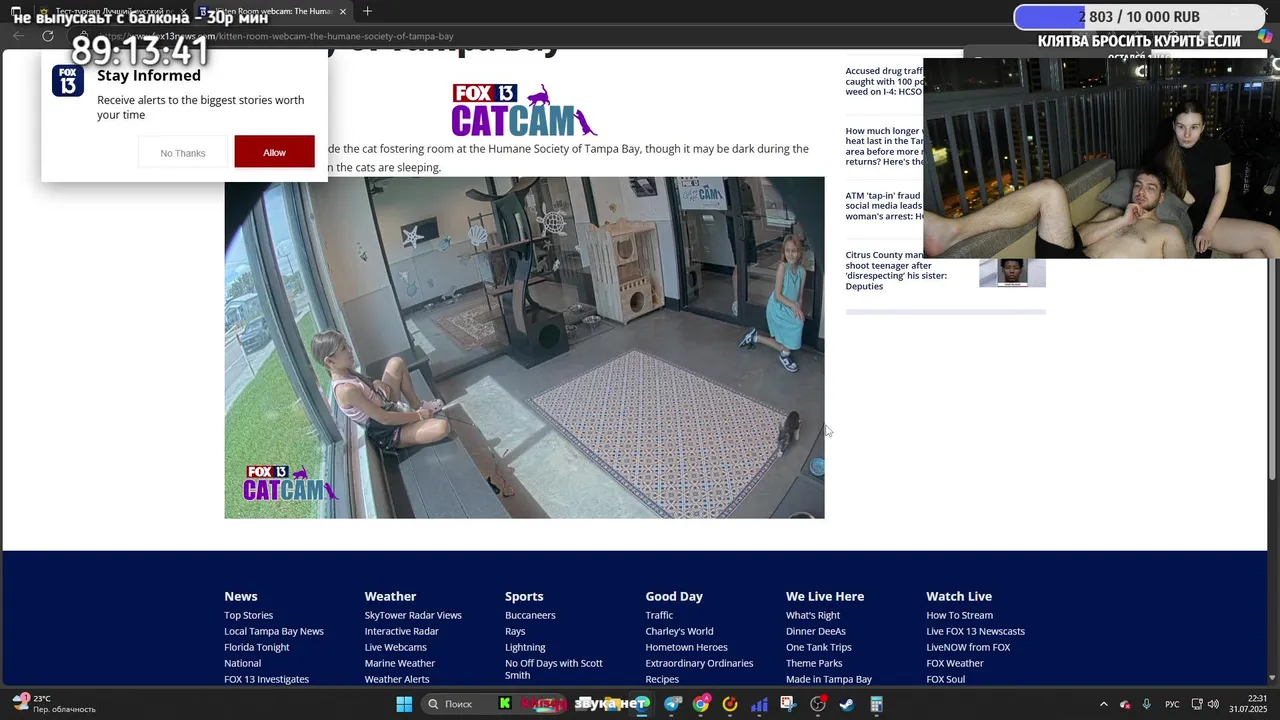Screen dimensions: 1280x720
Task: Open the Buccaneers footer link
Action: pyautogui.click(x=530, y=615)
